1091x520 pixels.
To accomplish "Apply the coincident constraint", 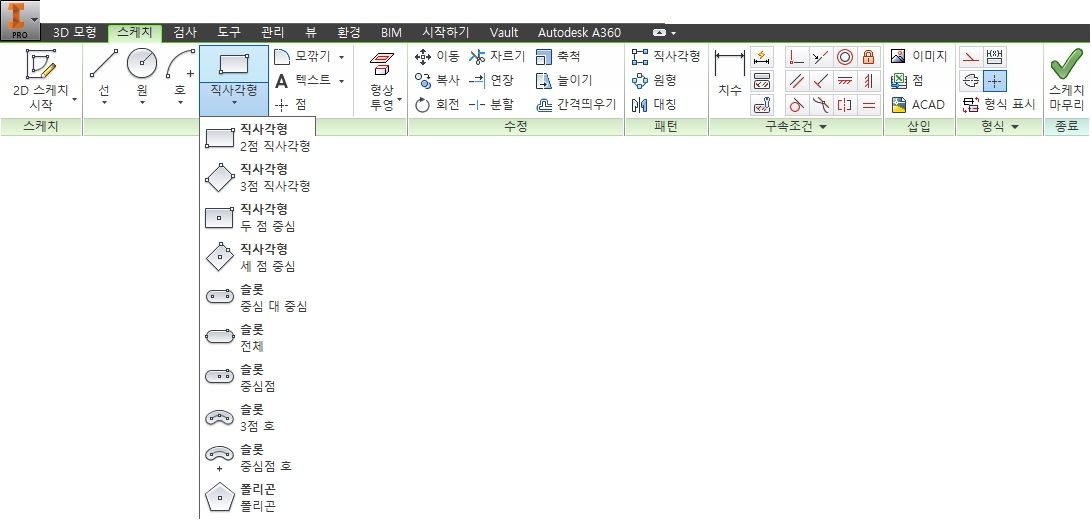I will (797, 57).
